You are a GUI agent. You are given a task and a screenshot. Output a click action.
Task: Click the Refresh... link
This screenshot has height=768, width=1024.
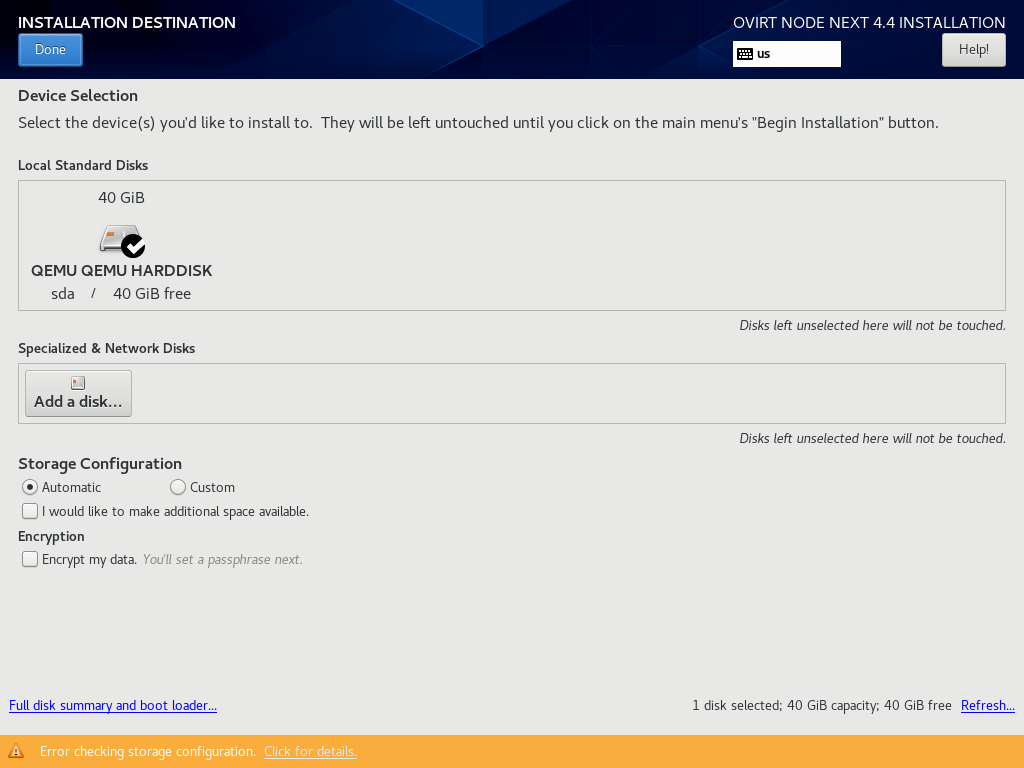pos(987,705)
